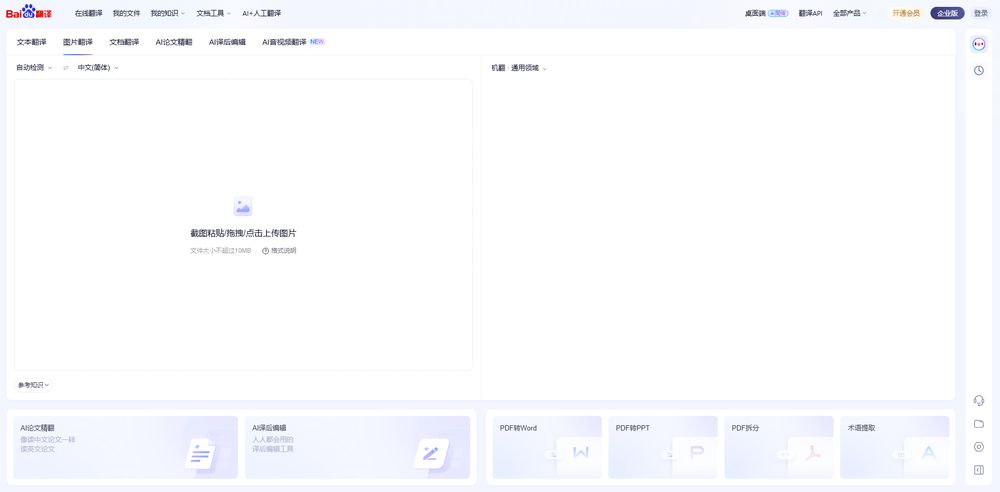The image size is (1000, 492).
Task: Open the PDF拆分 tool card
Action: pos(779,447)
